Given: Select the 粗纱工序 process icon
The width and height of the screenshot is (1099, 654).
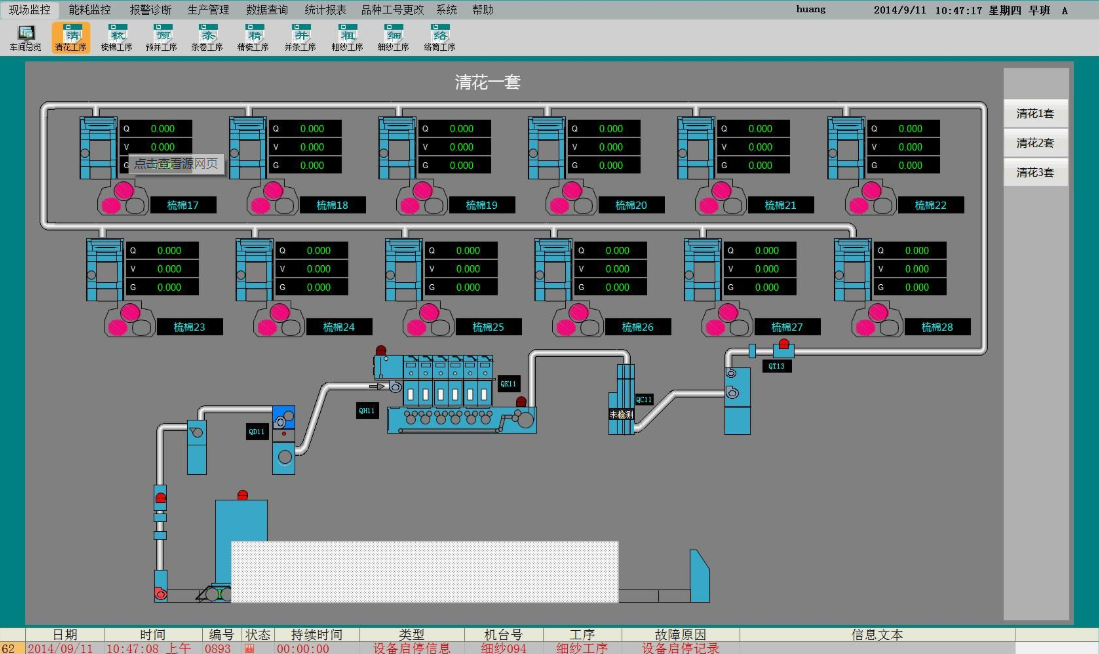Looking at the screenshot, I should coord(349,38).
